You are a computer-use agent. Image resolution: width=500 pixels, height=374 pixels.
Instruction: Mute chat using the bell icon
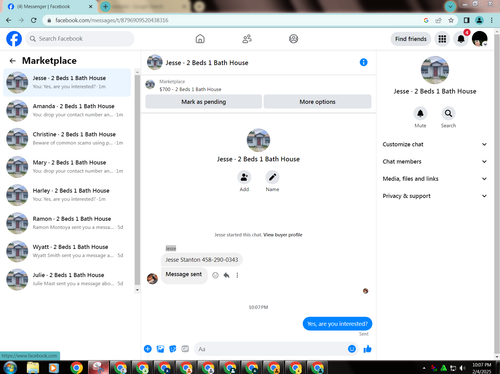(420, 113)
